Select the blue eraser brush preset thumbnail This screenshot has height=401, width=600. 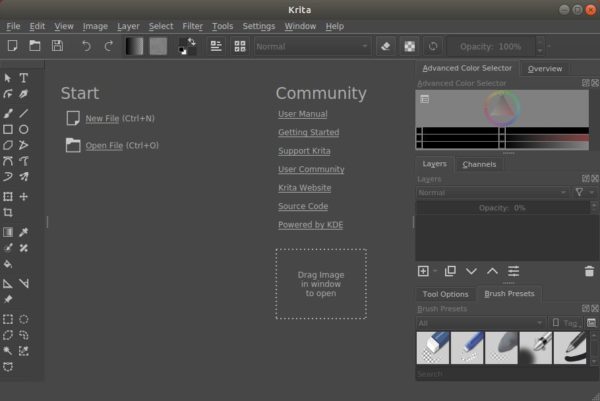[x=433, y=348]
